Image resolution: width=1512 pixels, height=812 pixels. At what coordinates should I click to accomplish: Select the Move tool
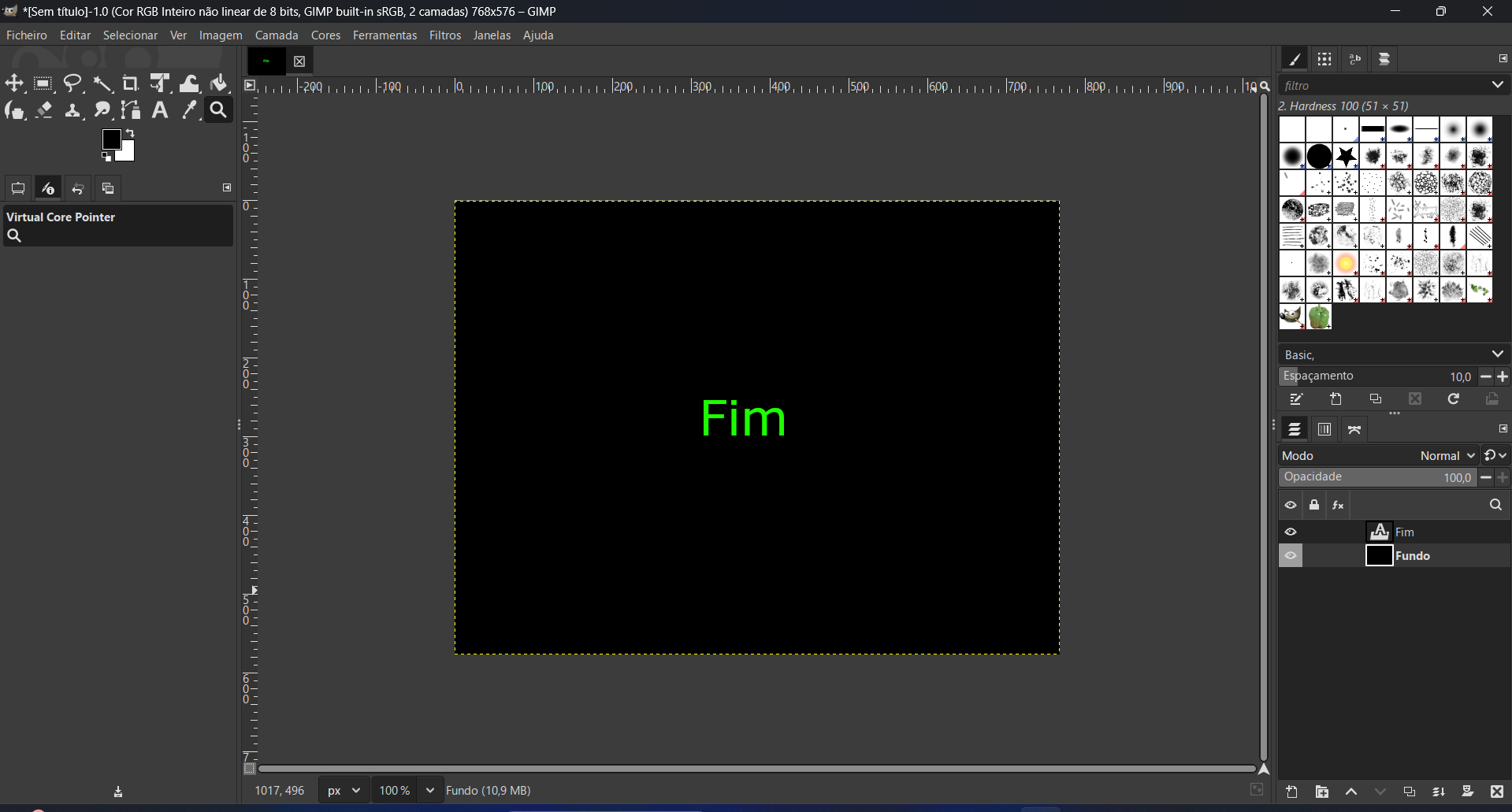[14, 83]
